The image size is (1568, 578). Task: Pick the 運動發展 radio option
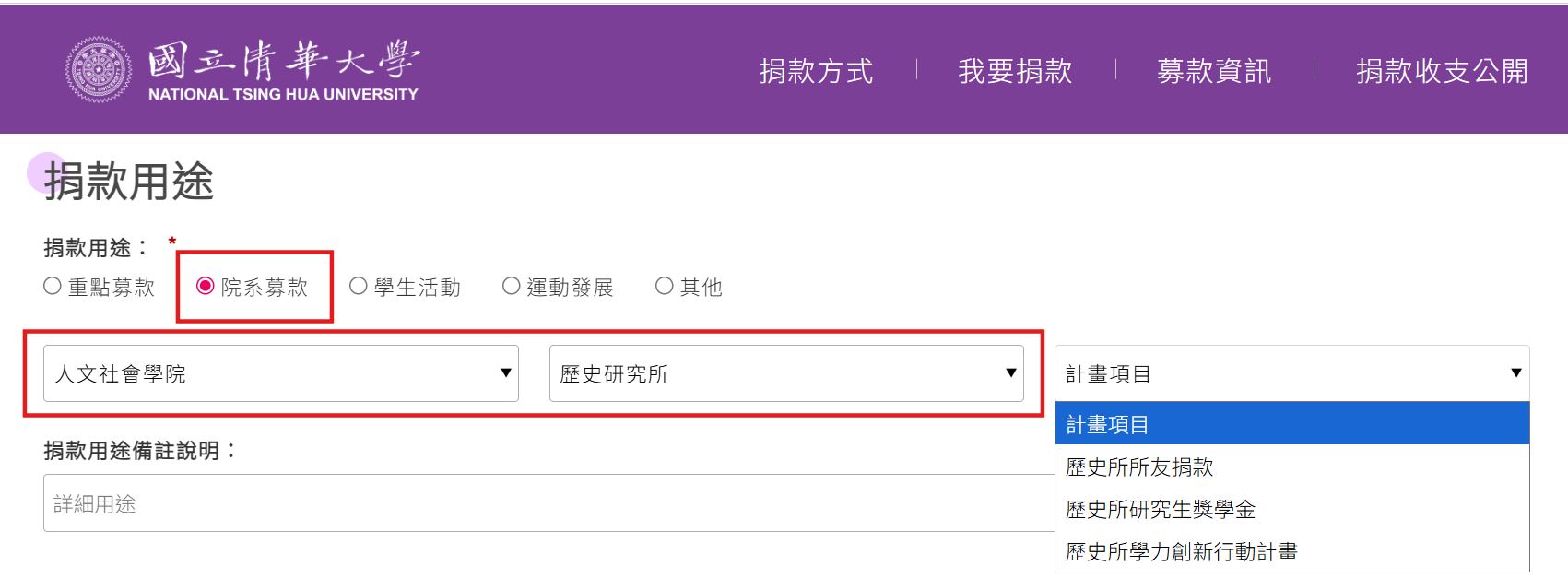coord(512,287)
